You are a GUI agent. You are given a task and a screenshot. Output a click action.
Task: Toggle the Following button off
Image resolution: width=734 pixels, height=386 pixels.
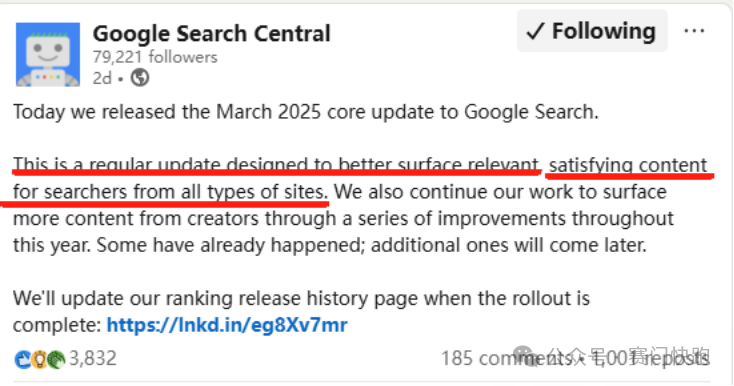click(592, 31)
